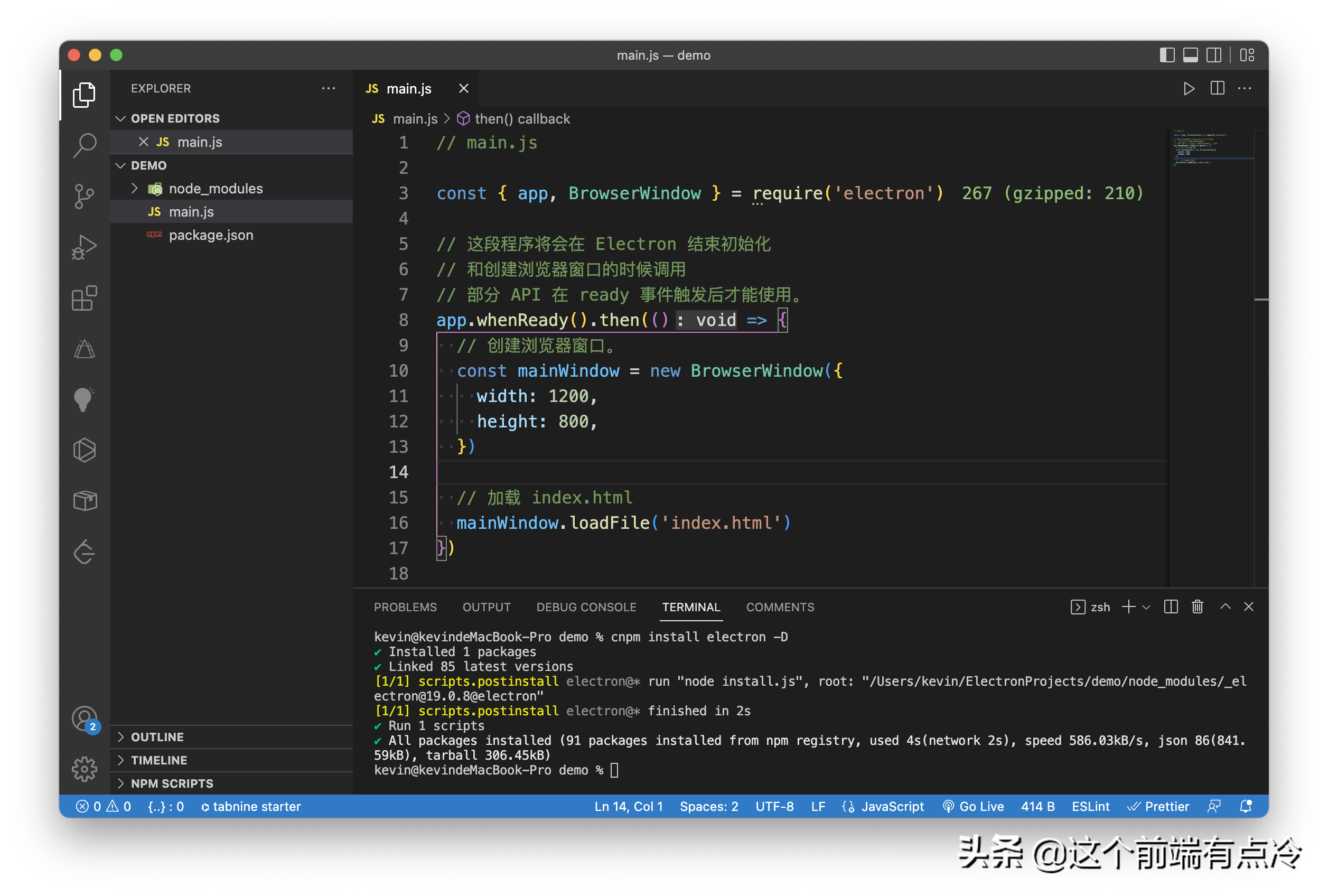Open the Search view icon

[84, 145]
